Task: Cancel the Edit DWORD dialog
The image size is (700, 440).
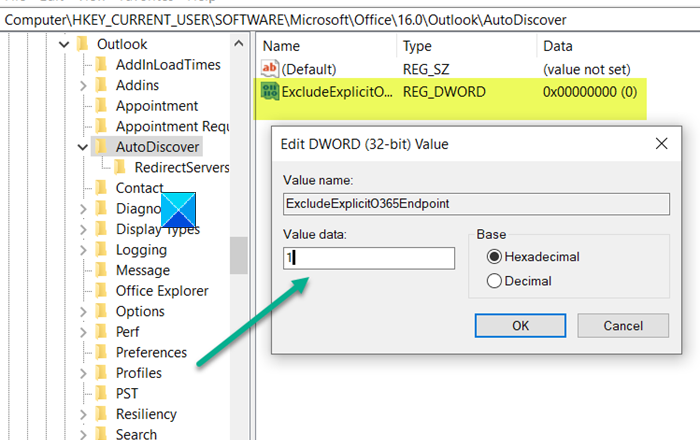Action: pos(623,325)
